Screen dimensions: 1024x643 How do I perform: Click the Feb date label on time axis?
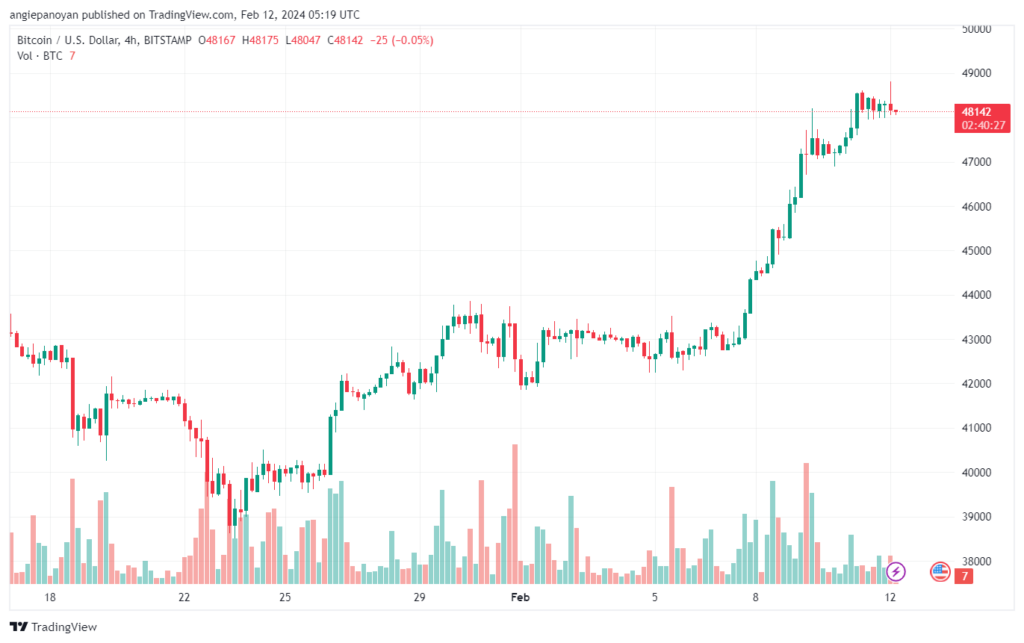click(519, 597)
